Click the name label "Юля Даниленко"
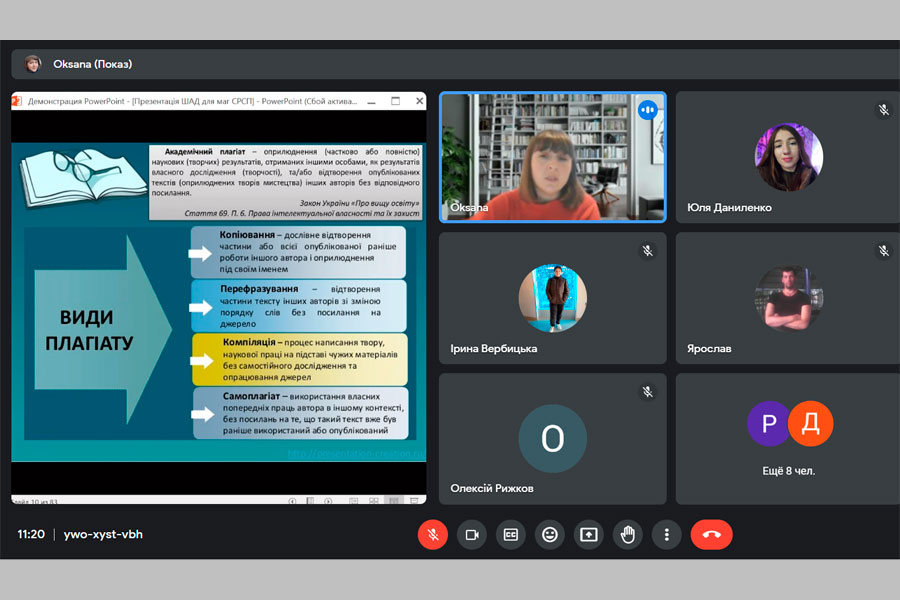 pos(729,208)
